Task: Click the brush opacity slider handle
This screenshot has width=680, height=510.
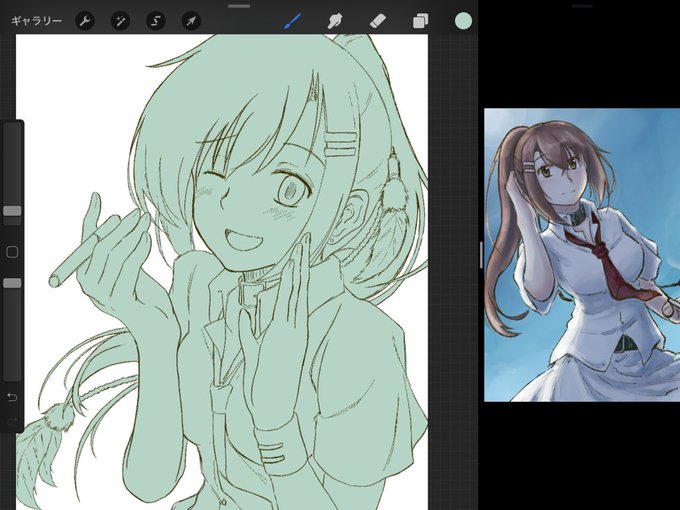Action: pyautogui.click(x=12, y=283)
